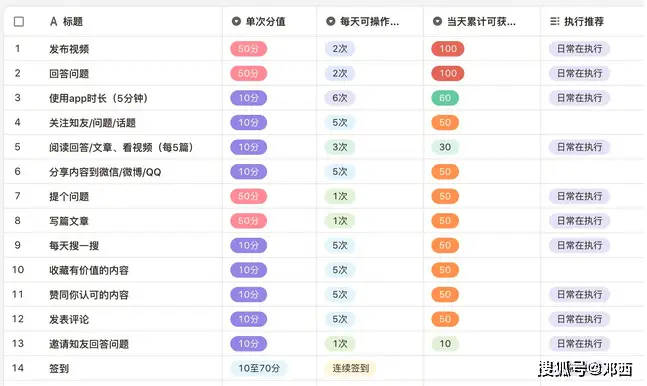Click the 50分 tag in 回答问题 row

pos(248,73)
